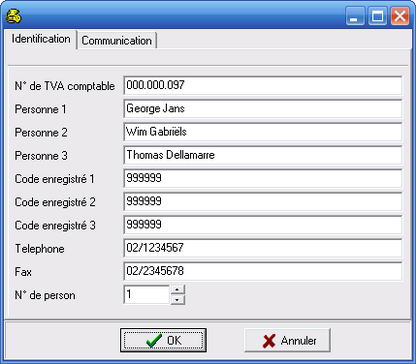416x364 pixels.
Task: Click the Code enregistré 3 label
Action: click(x=55, y=226)
